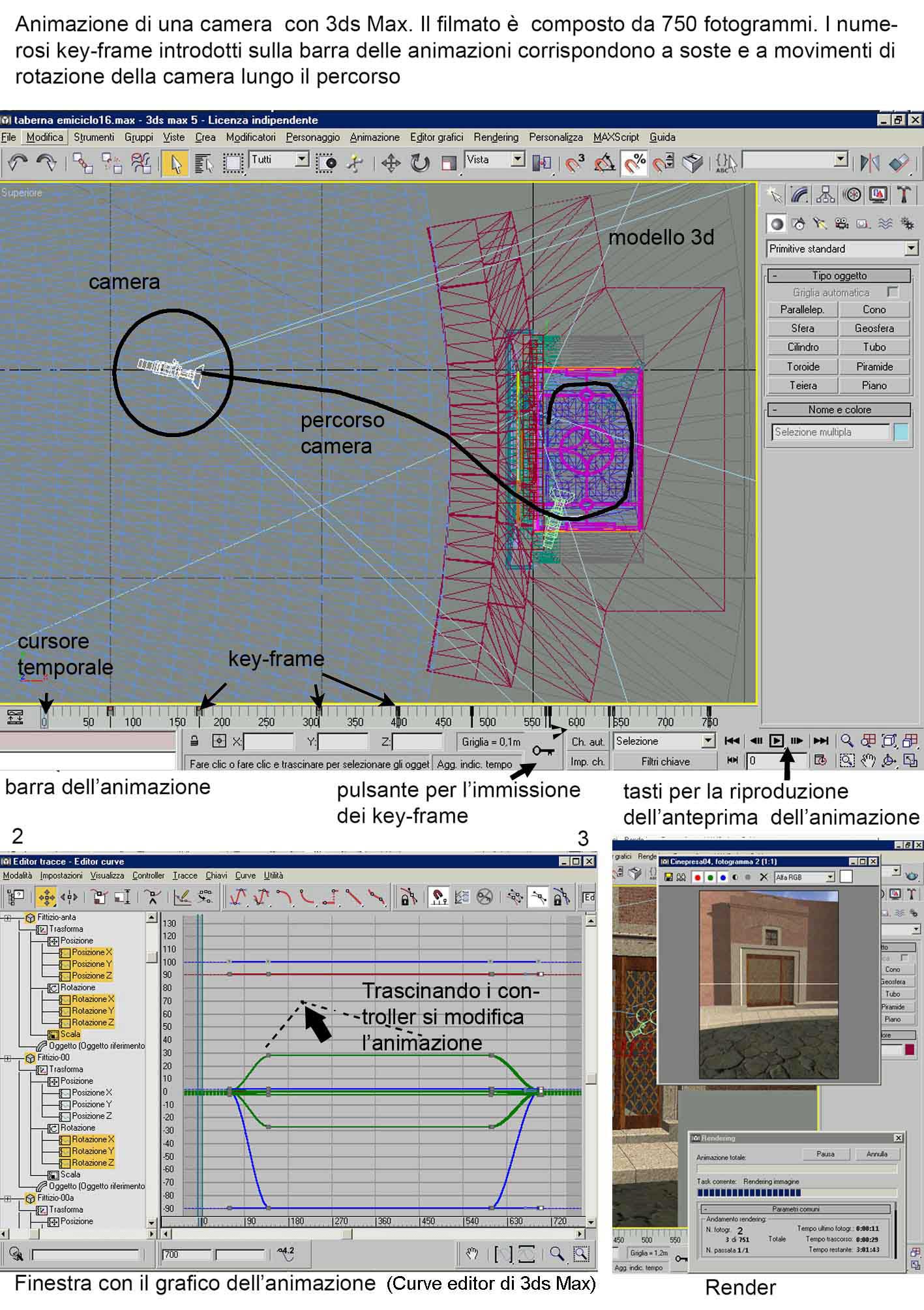924x1310 pixels.
Task: Collapse the Tipo oggetto rollout
Action: pos(775,276)
